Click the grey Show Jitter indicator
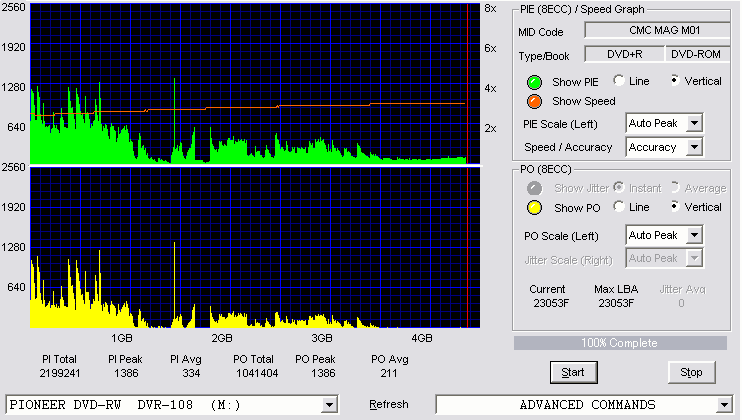 pos(534,188)
